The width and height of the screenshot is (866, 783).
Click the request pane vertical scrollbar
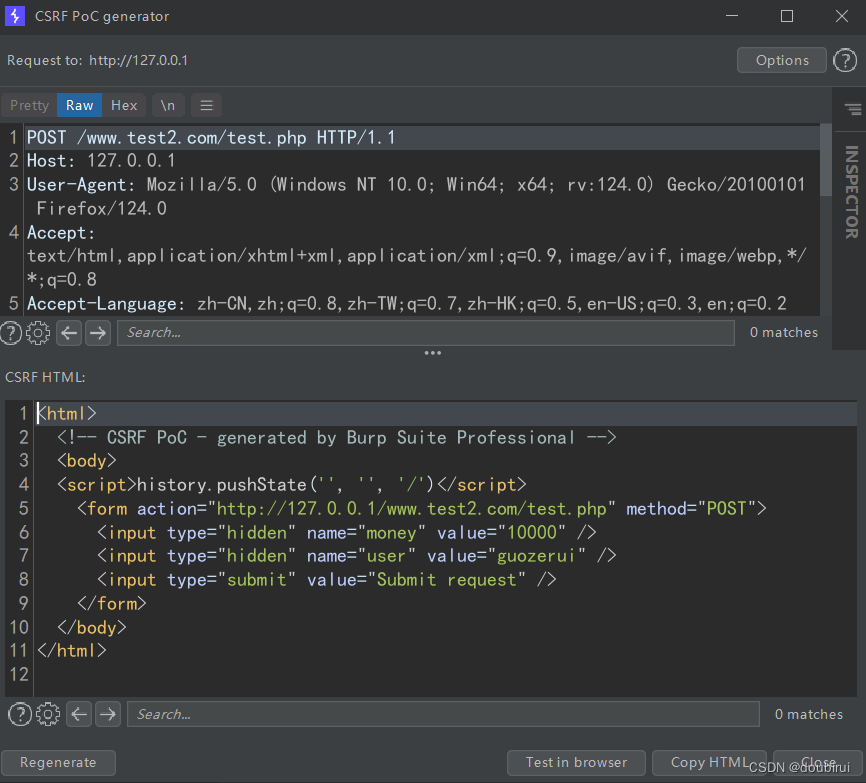pyautogui.click(x=826, y=160)
